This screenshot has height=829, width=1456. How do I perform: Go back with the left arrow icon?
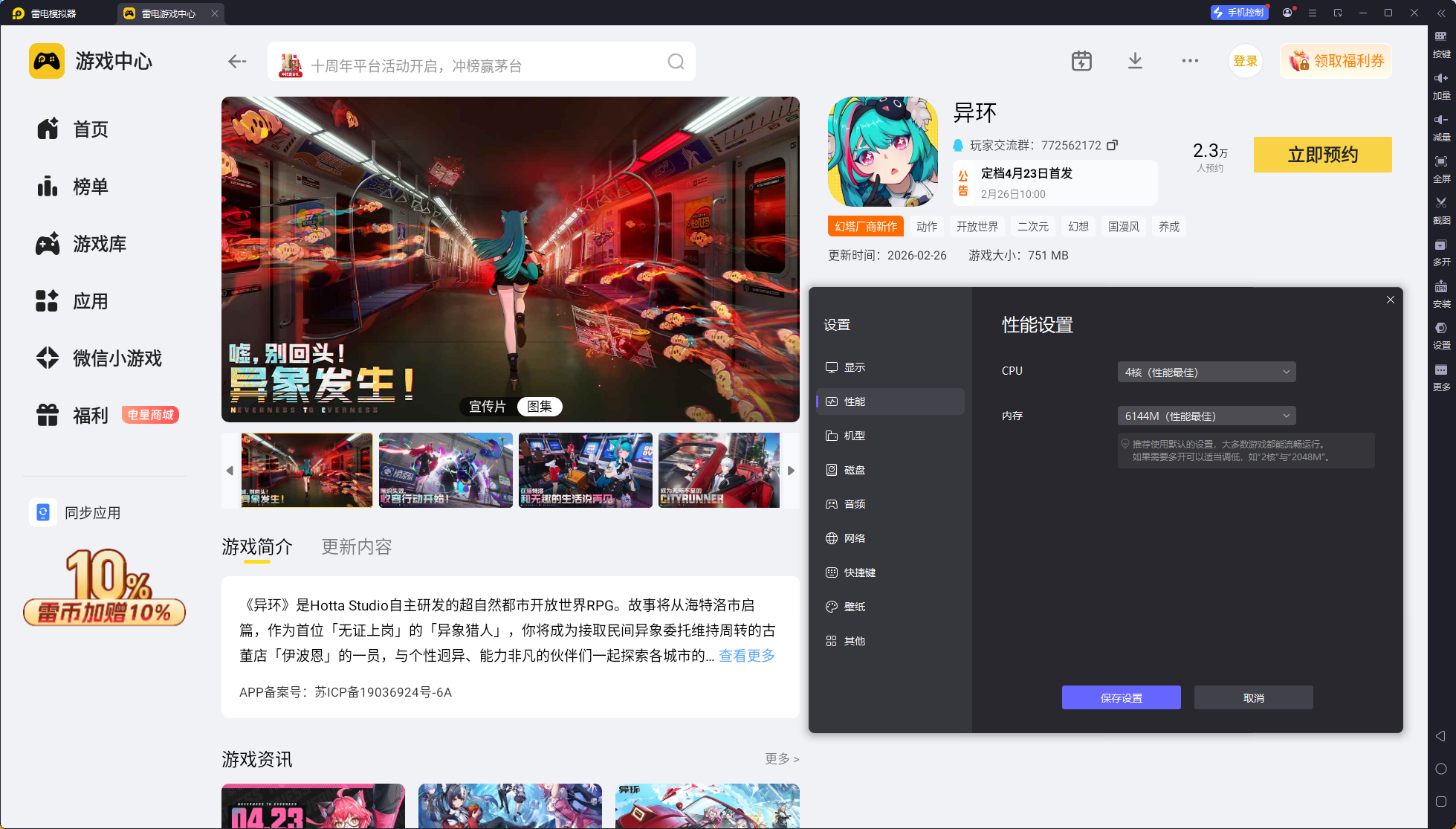237,62
